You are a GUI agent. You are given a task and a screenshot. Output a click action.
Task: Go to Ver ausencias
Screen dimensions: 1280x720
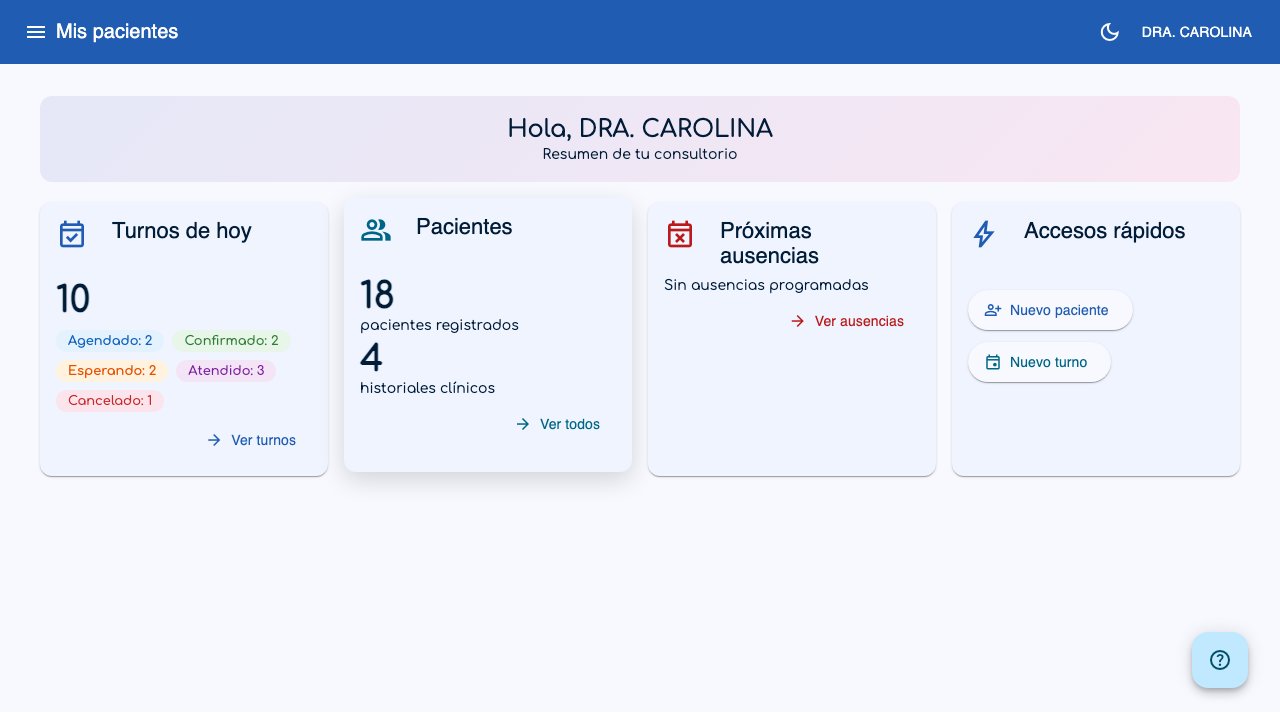pyautogui.click(x=848, y=321)
